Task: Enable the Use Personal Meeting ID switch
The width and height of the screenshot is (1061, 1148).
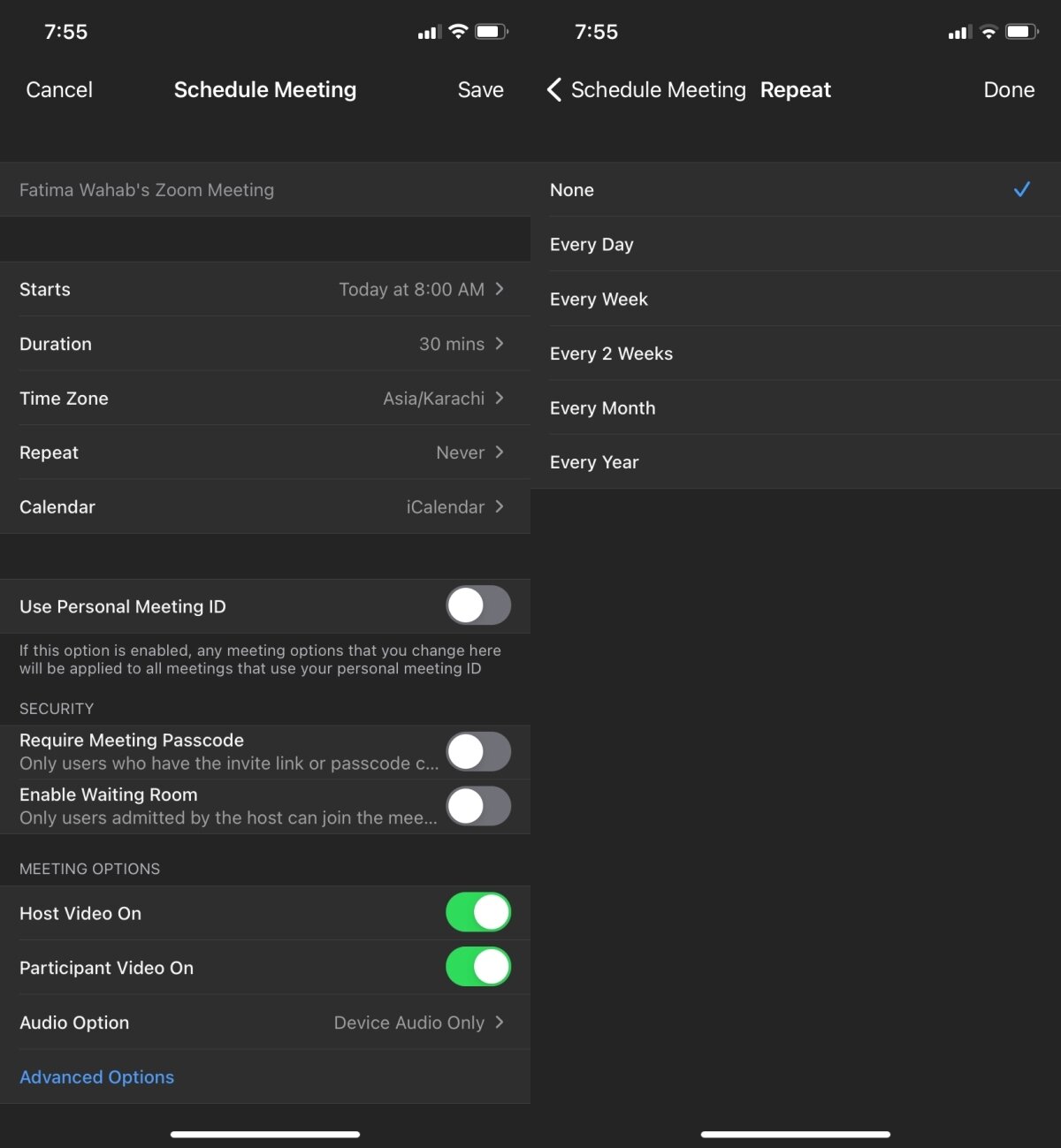Action: click(x=477, y=606)
